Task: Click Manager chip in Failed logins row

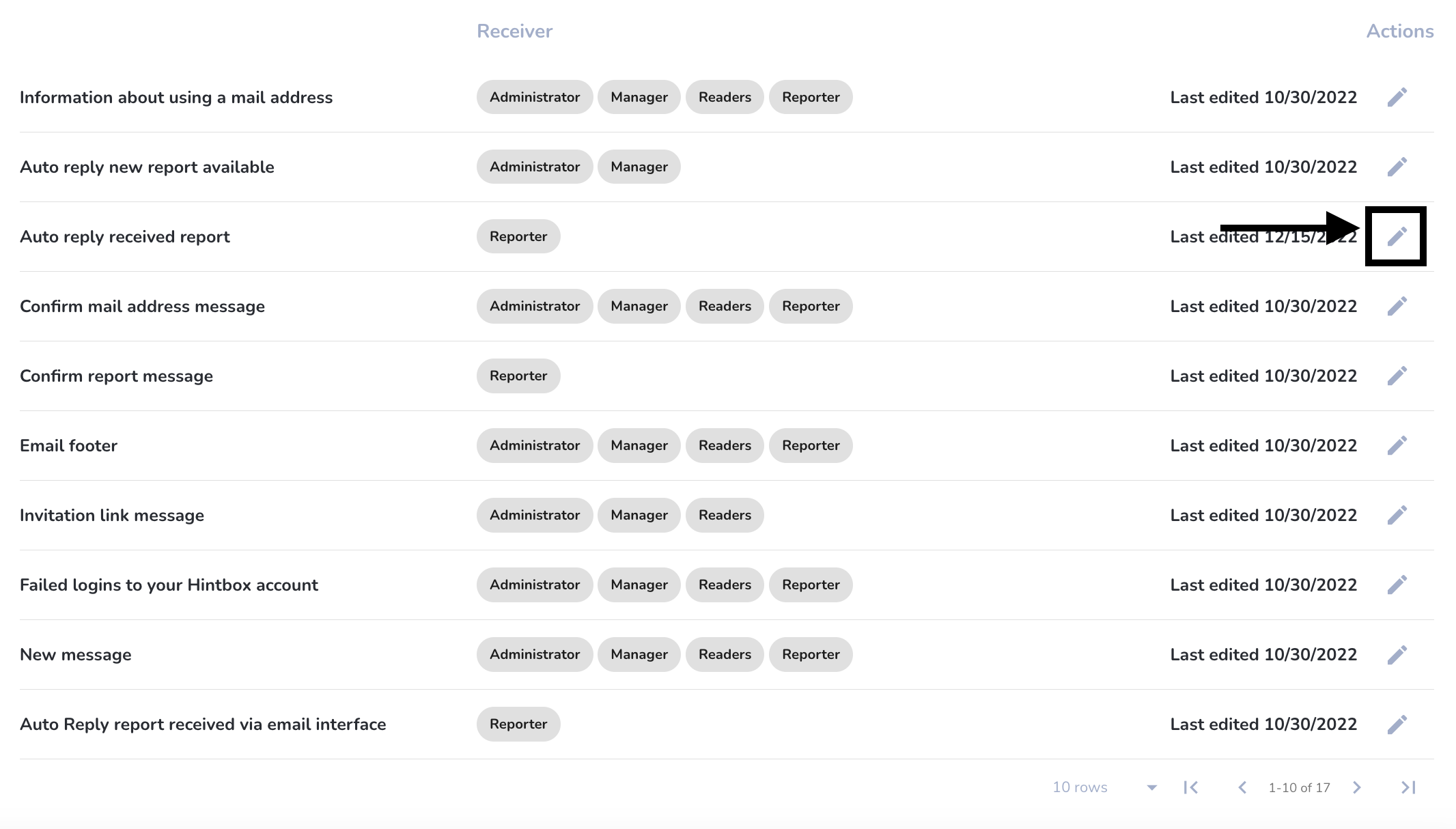Action: 639,585
